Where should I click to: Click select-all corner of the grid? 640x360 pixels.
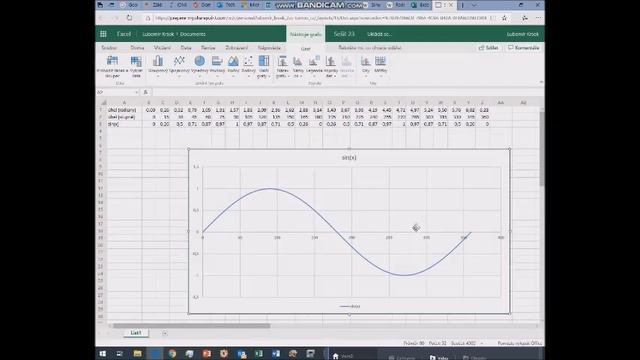(x=104, y=102)
